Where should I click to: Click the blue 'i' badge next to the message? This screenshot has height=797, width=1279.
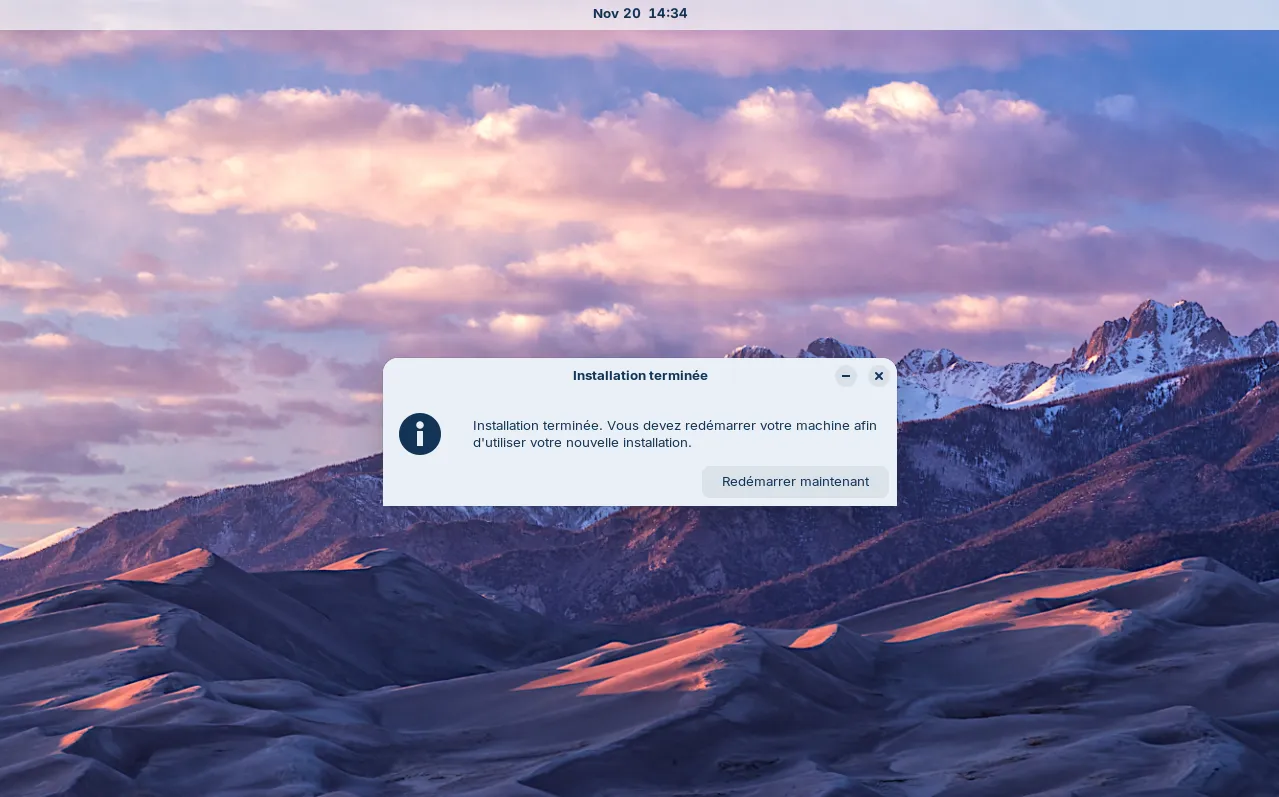[x=420, y=434]
